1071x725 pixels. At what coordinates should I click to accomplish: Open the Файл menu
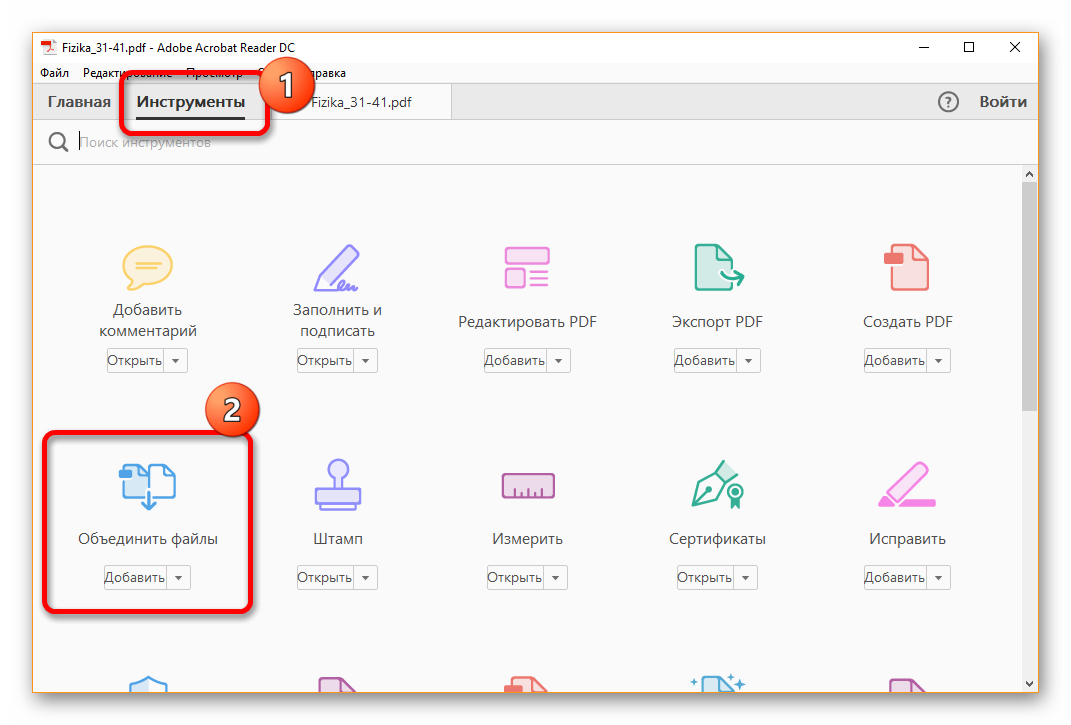tap(55, 73)
